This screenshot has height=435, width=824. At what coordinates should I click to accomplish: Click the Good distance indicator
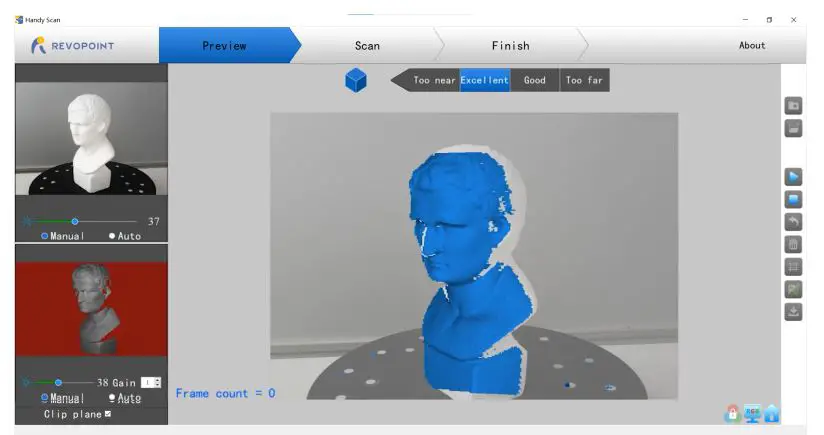(x=534, y=80)
